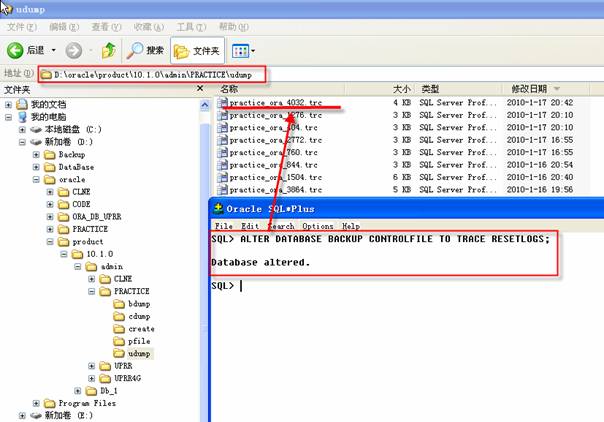Click the Views icon in toolbar
604x422 pixels.
pyautogui.click(x=240, y=50)
